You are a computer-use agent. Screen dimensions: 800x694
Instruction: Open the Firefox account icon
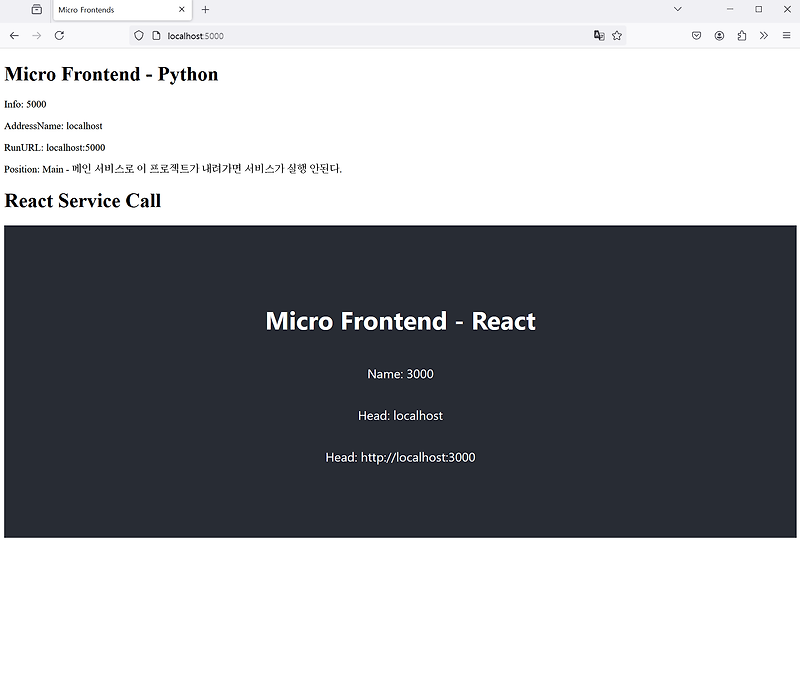(719, 35)
